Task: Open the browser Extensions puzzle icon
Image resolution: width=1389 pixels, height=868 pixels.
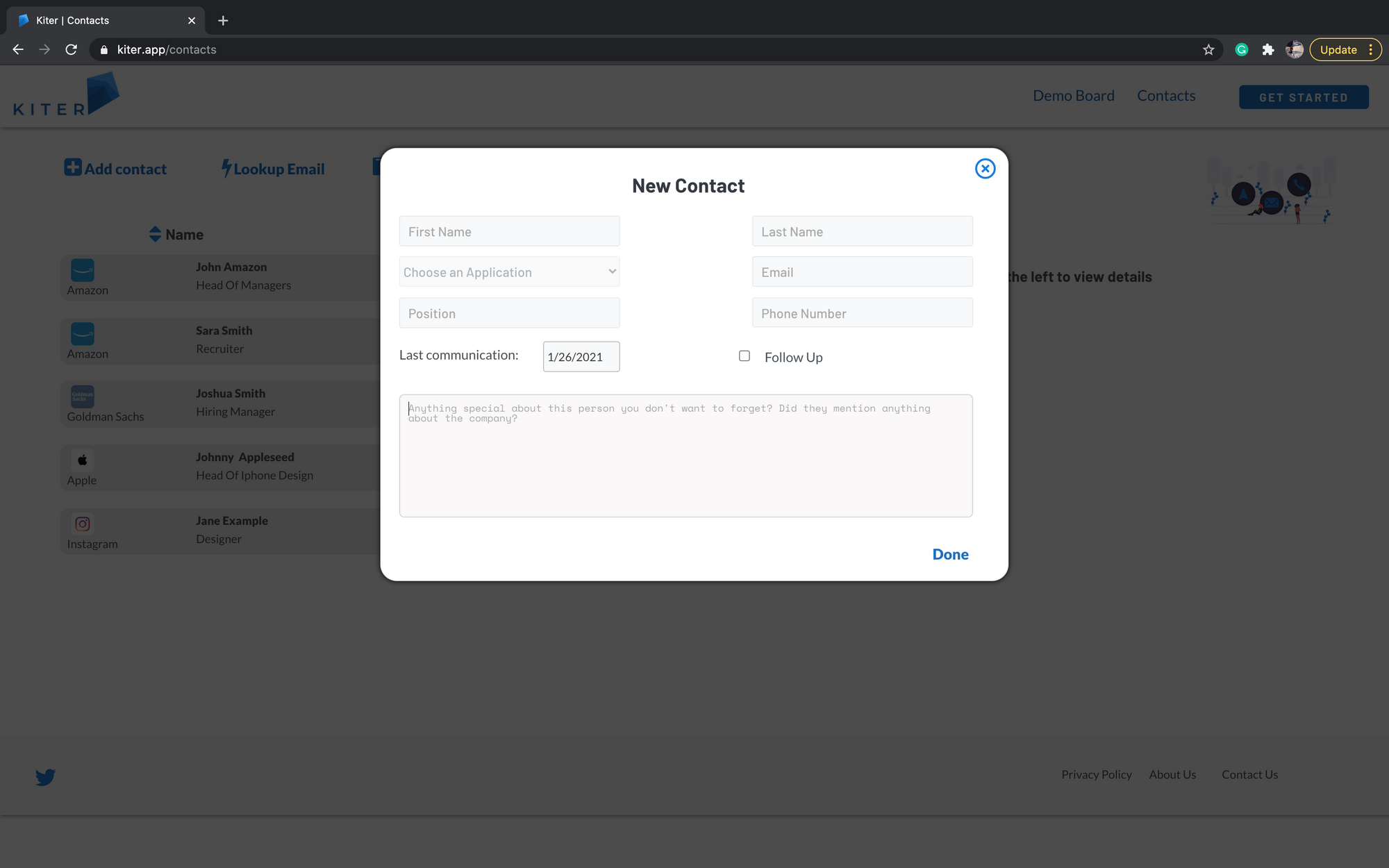Action: pos(1268,50)
